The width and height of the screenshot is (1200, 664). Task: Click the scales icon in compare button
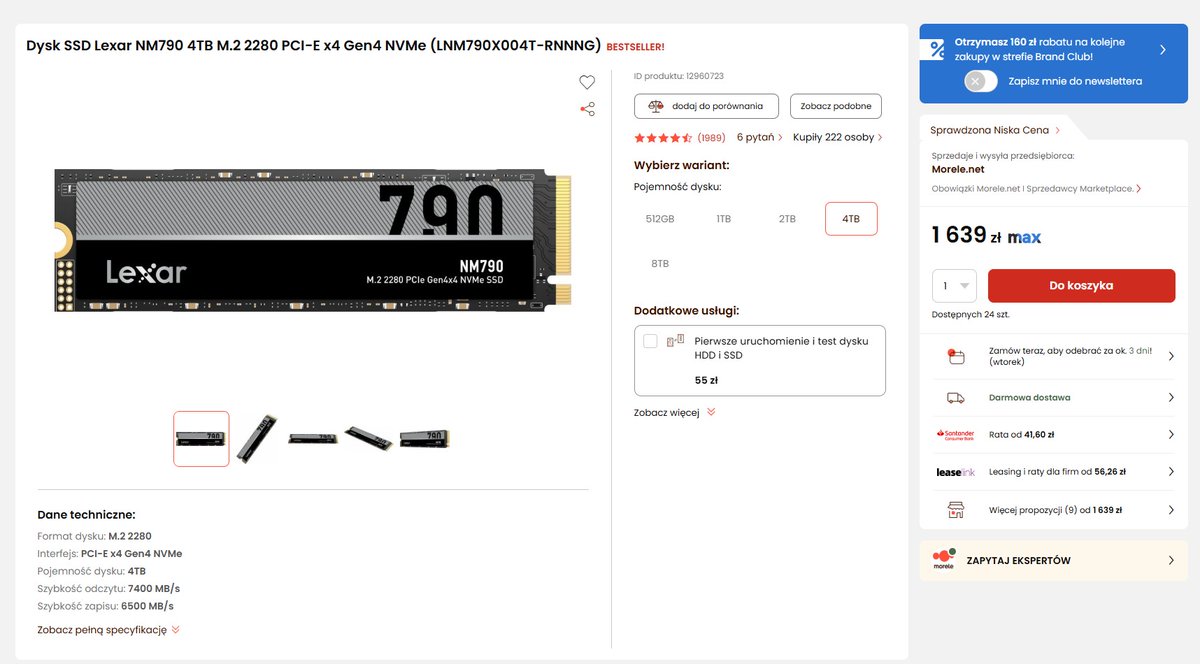pos(656,106)
